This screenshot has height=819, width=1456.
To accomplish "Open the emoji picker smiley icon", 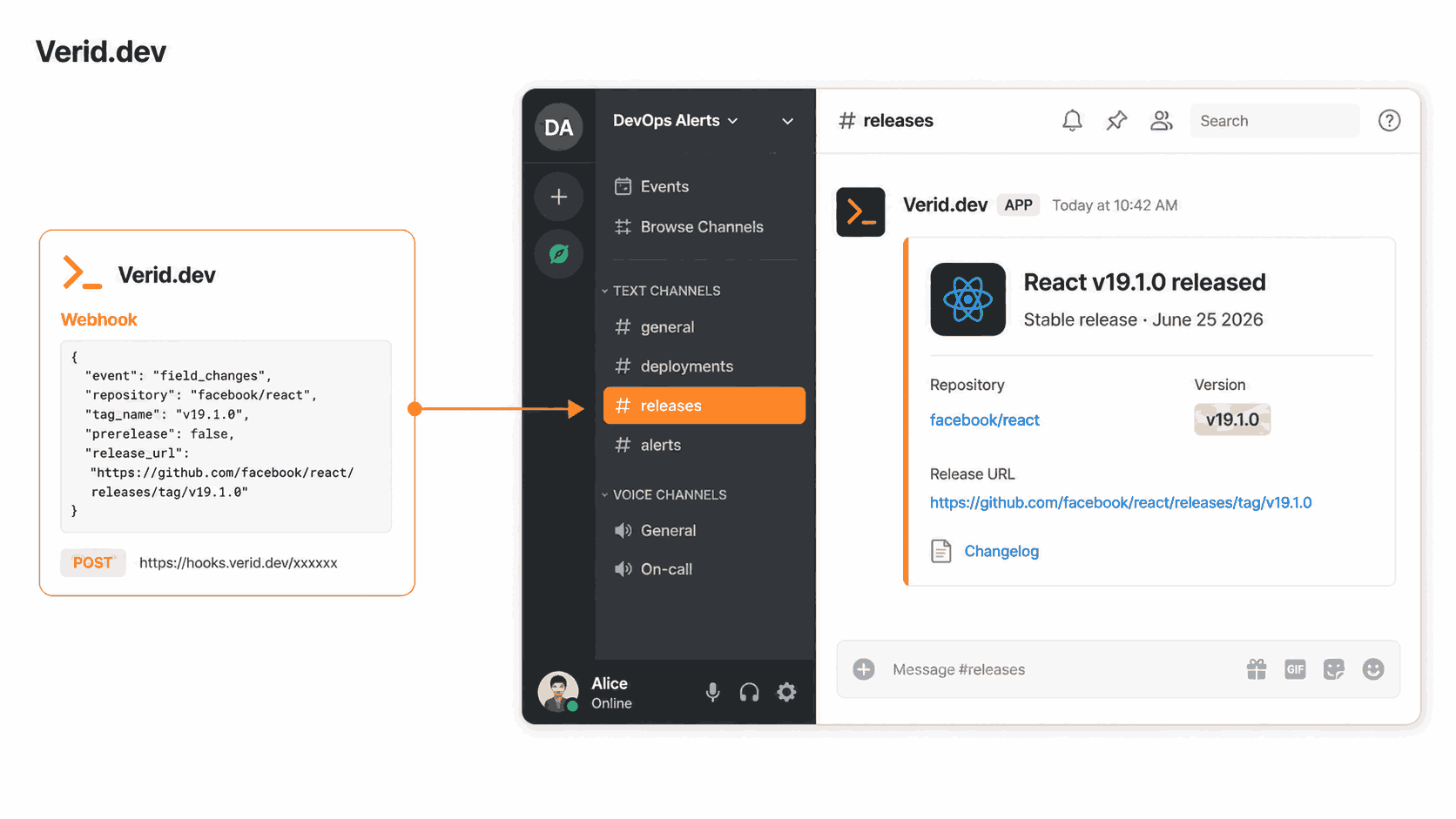I will [x=1373, y=669].
